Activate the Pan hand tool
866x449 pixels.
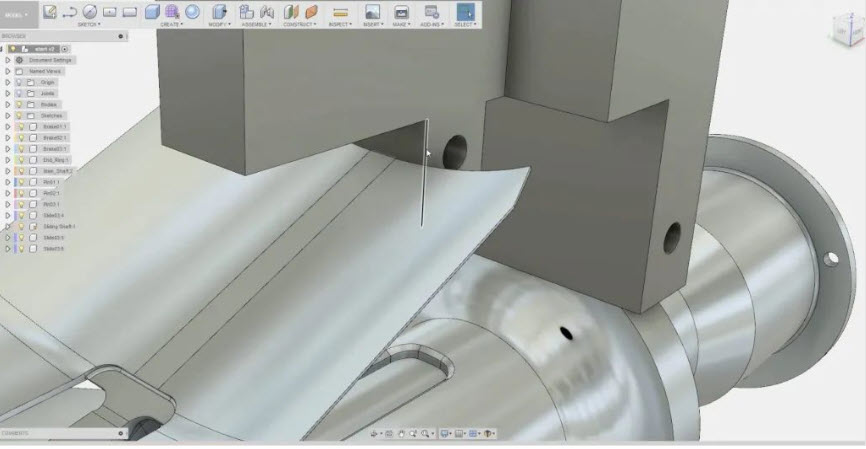pyautogui.click(x=401, y=434)
